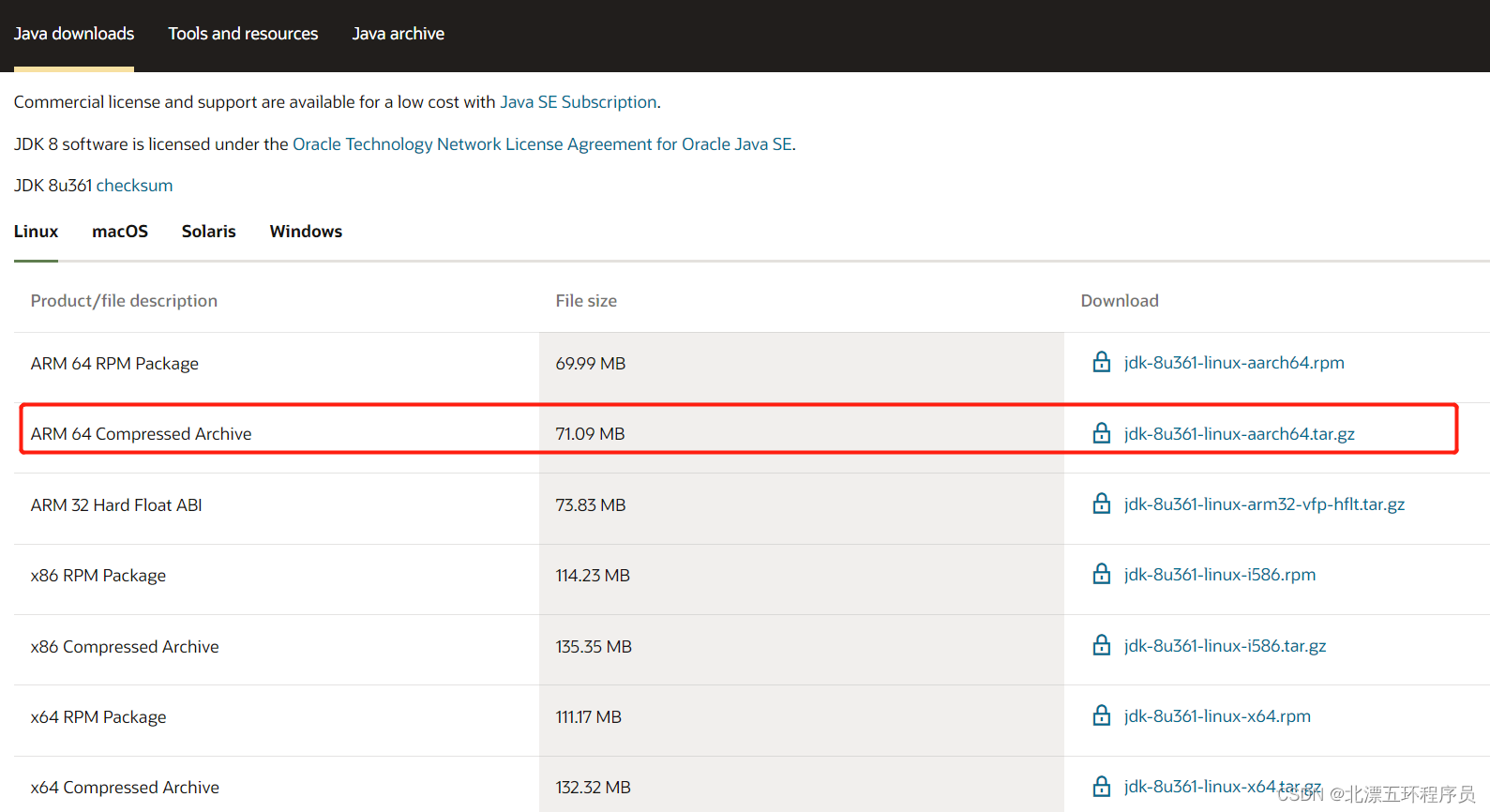Select x64 Compressed Archive text
This screenshot has height=812, width=1490.
pyautogui.click(x=125, y=788)
